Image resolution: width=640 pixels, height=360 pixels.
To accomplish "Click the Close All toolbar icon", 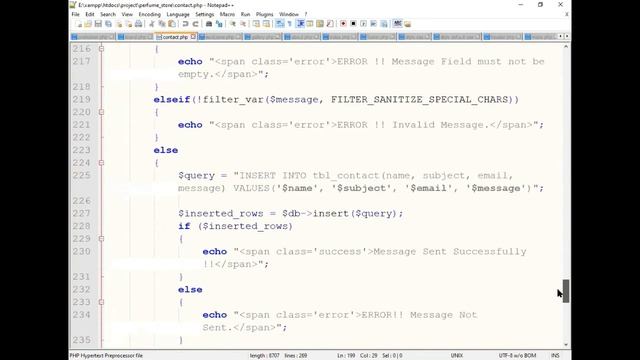I will [129, 24].
